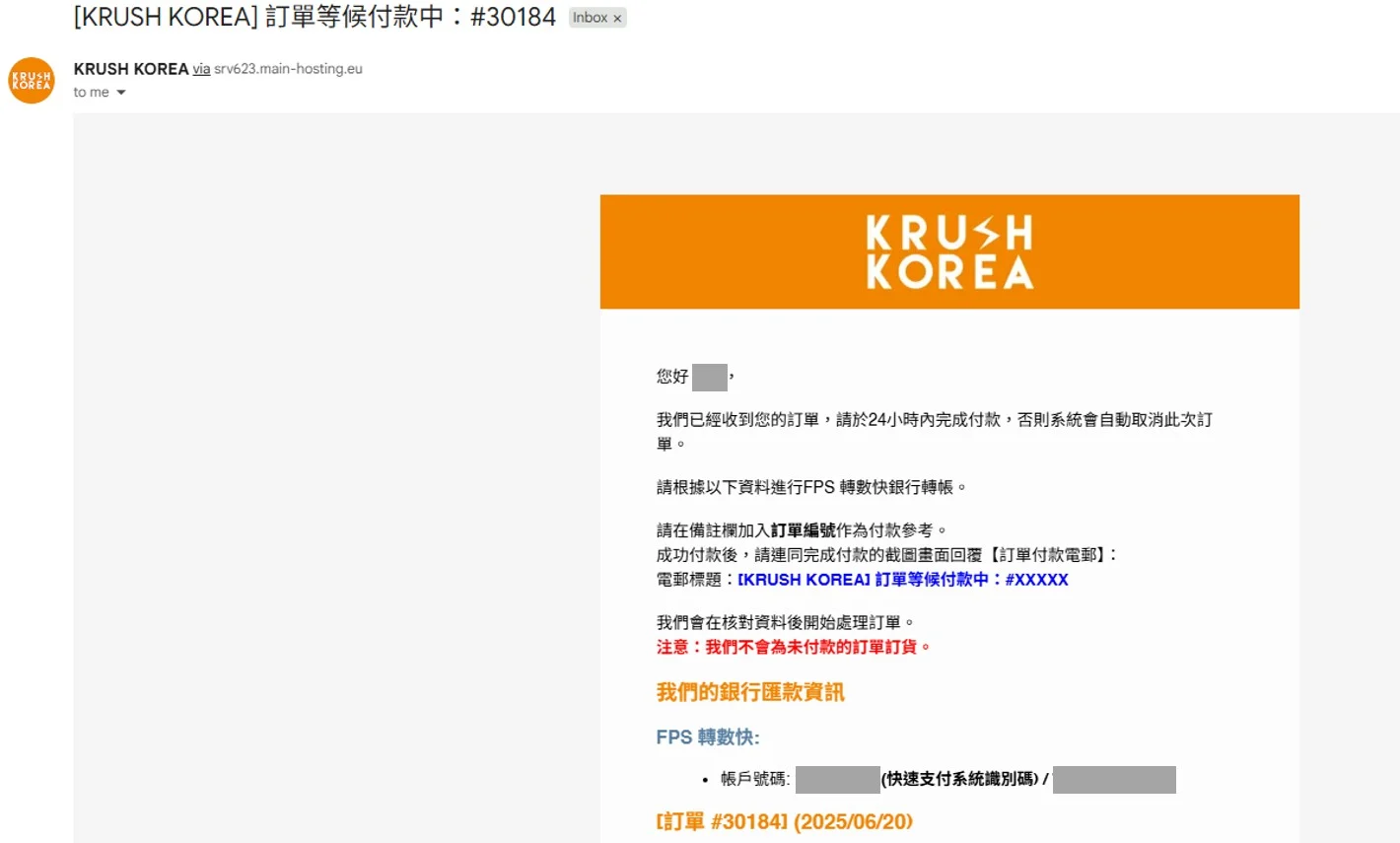Remove the Inbox label with its x
Screen dimensions: 1400x843
pyautogui.click(x=617, y=18)
